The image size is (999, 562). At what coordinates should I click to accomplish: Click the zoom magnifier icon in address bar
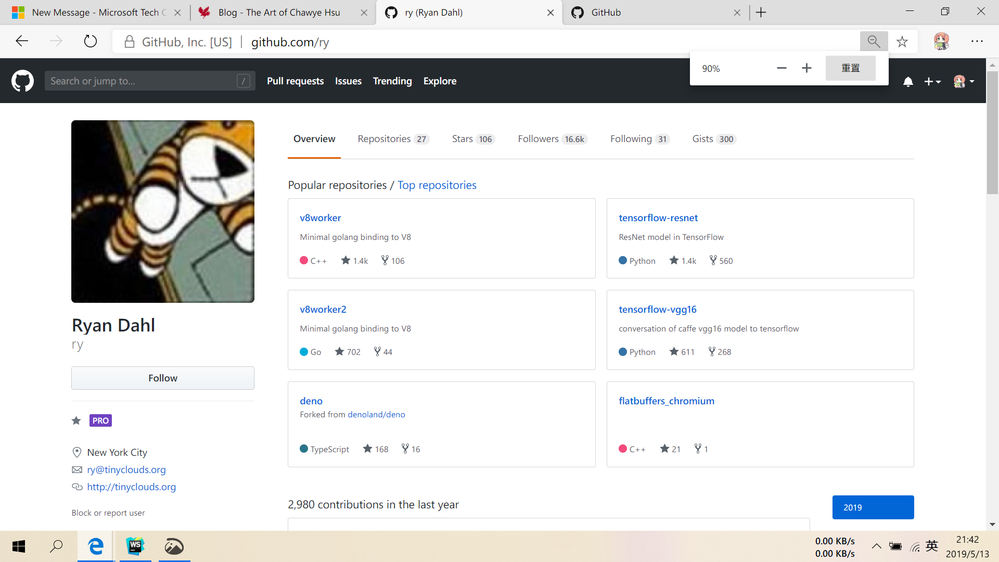[873, 41]
